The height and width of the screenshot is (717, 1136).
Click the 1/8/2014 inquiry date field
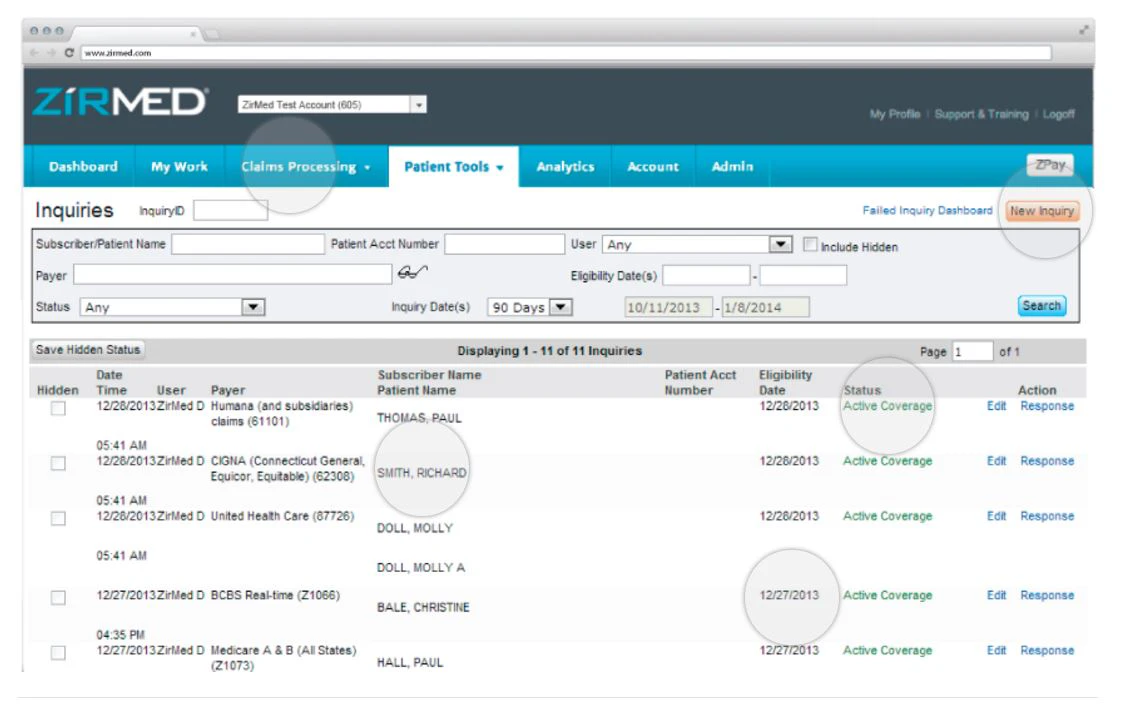pyautogui.click(x=766, y=307)
